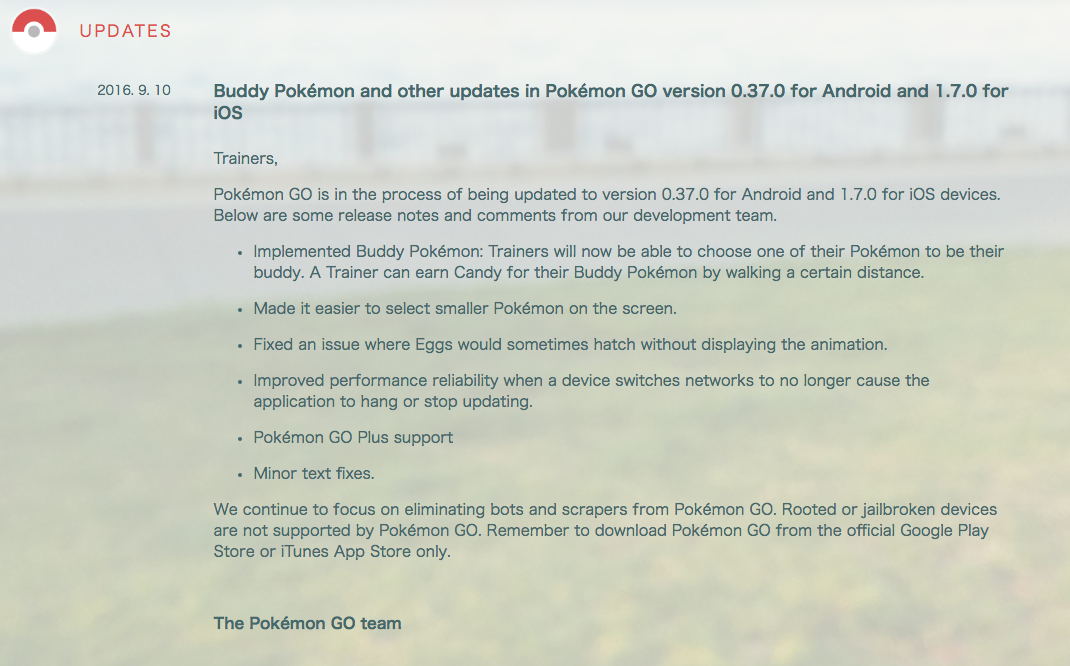The height and width of the screenshot is (666, 1070).
Task: Click 'The Pokémon GO team' signature
Action: [308, 623]
